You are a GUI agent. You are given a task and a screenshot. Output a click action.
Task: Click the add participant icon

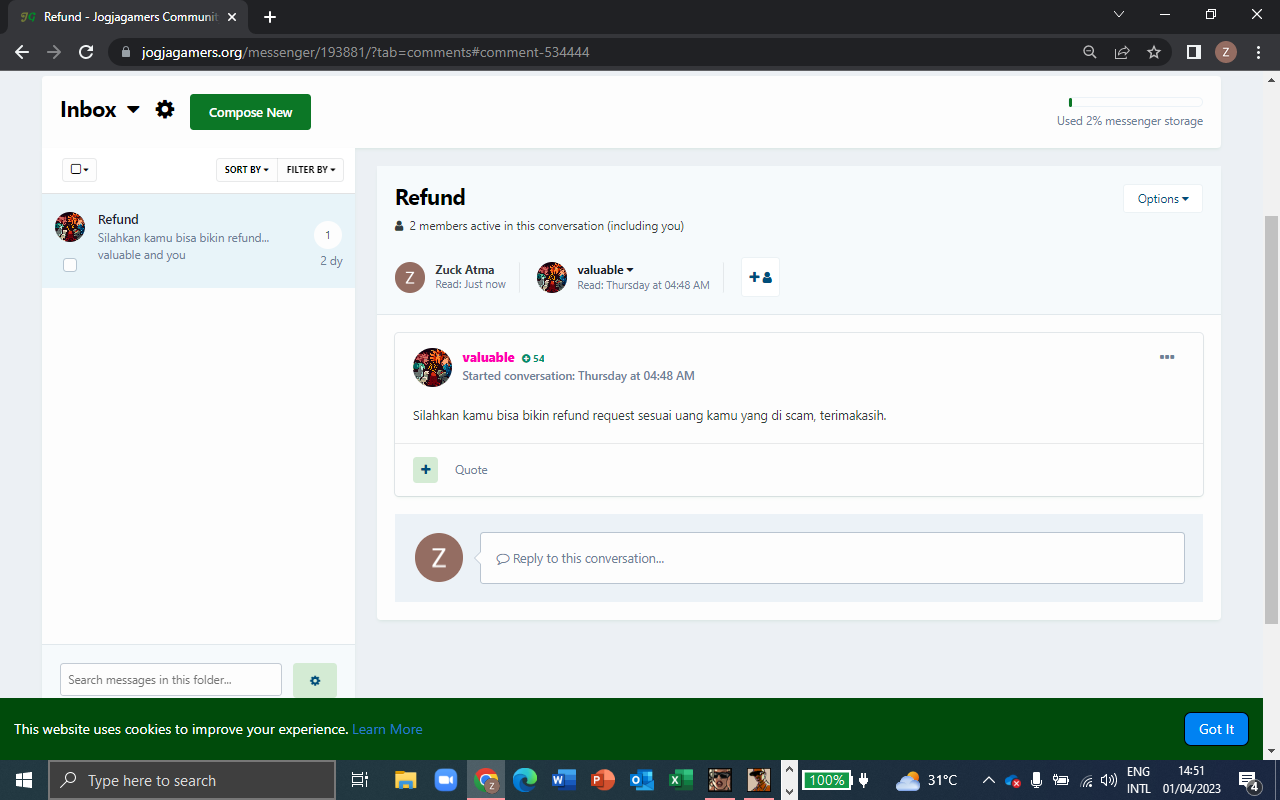(760, 277)
